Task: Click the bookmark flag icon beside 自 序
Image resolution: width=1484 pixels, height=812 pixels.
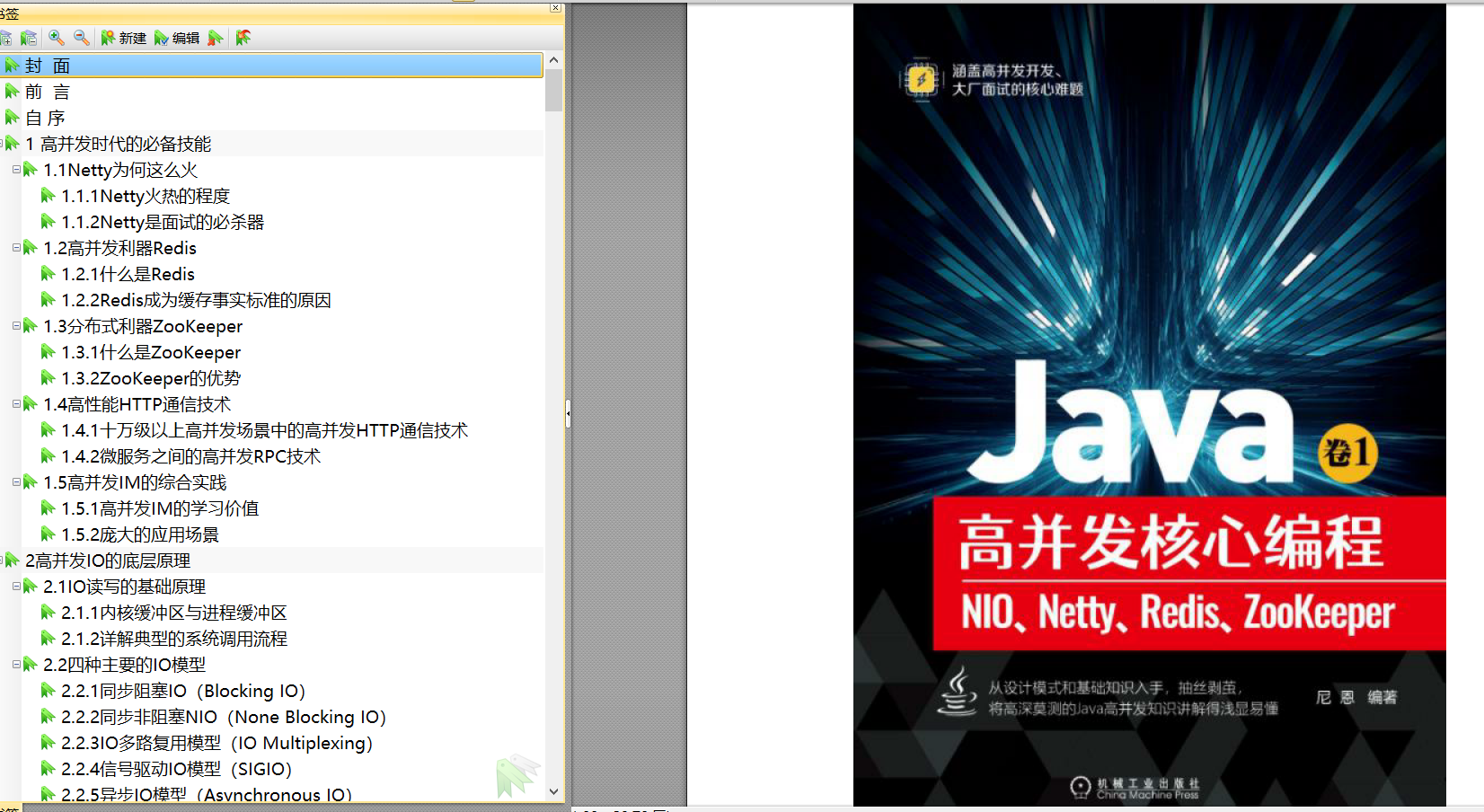Action: pyautogui.click(x=12, y=118)
